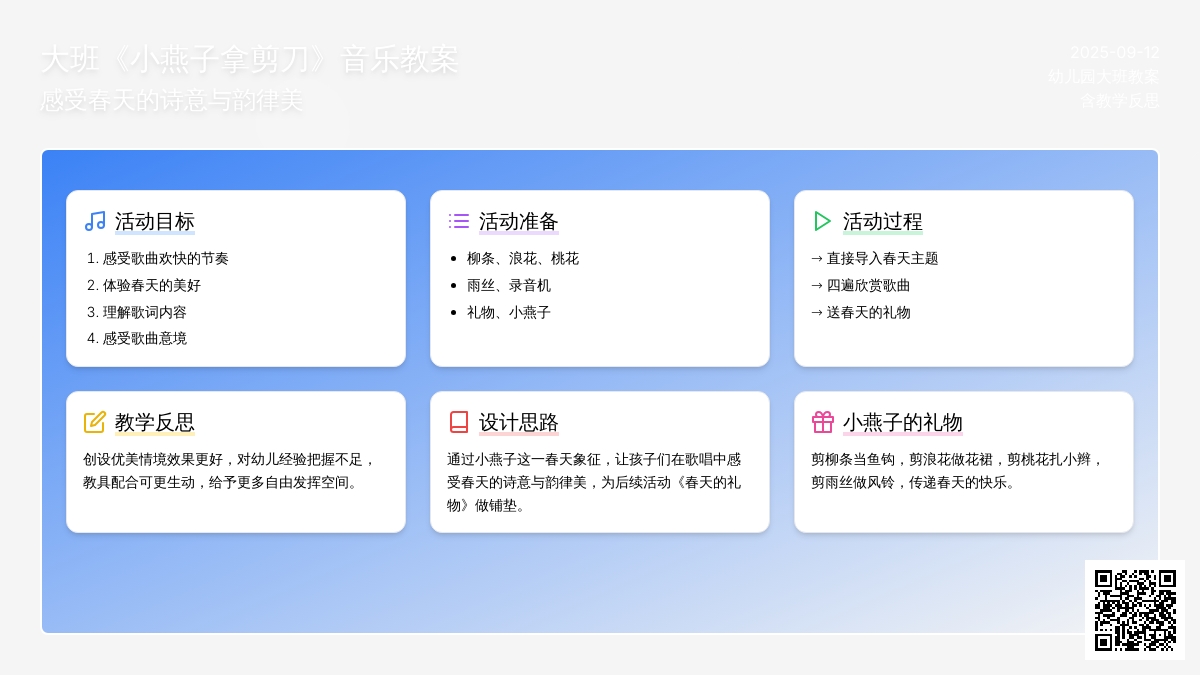
Task: Click the page title 大班《小燕子拿剪刀》音乐教案
Action: (x=249, y=60)
